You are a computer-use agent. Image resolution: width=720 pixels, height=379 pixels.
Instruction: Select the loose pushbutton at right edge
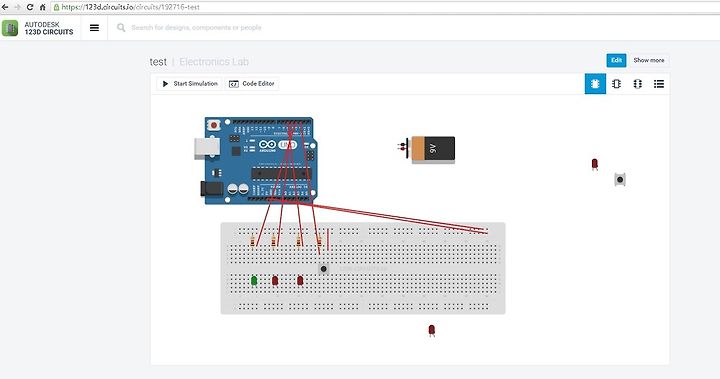click(x=620, y=180)
